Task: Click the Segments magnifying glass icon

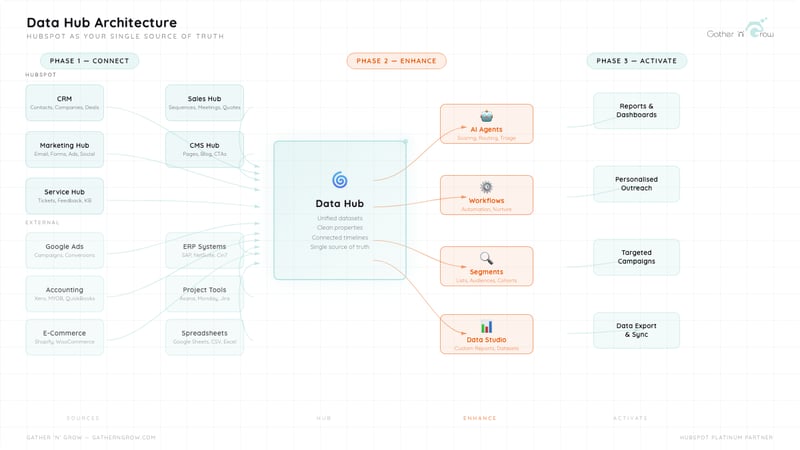Action: (x=486, y=258)
